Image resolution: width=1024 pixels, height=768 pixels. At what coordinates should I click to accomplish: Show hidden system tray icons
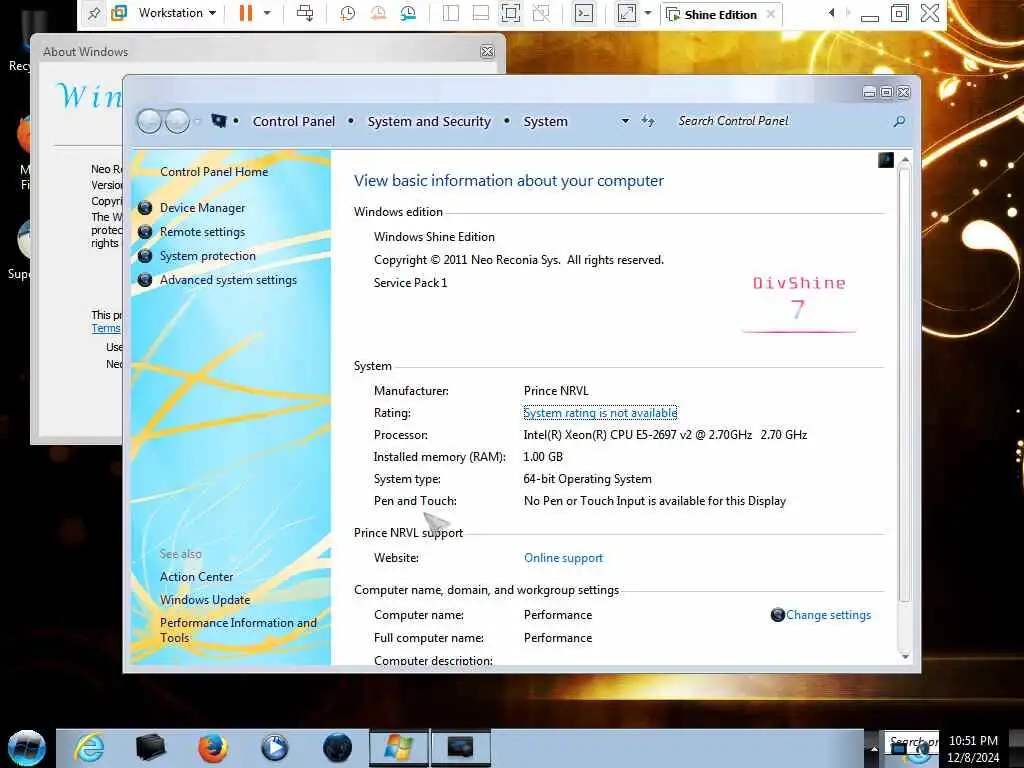click(873, 749)
